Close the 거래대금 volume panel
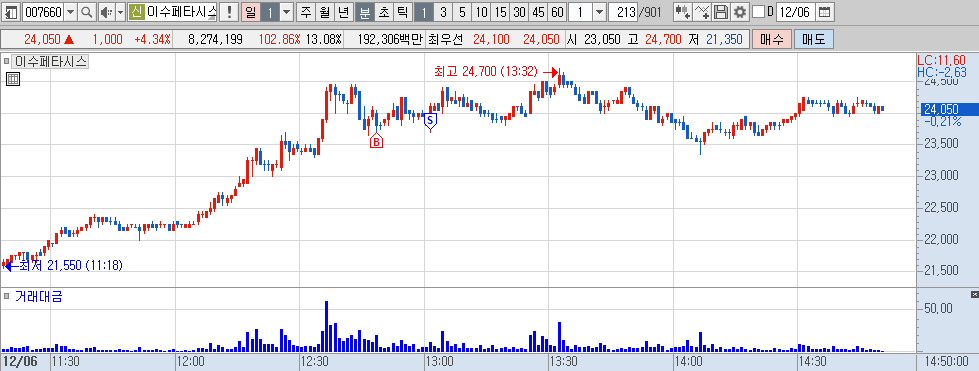 (x=975, y=294)
